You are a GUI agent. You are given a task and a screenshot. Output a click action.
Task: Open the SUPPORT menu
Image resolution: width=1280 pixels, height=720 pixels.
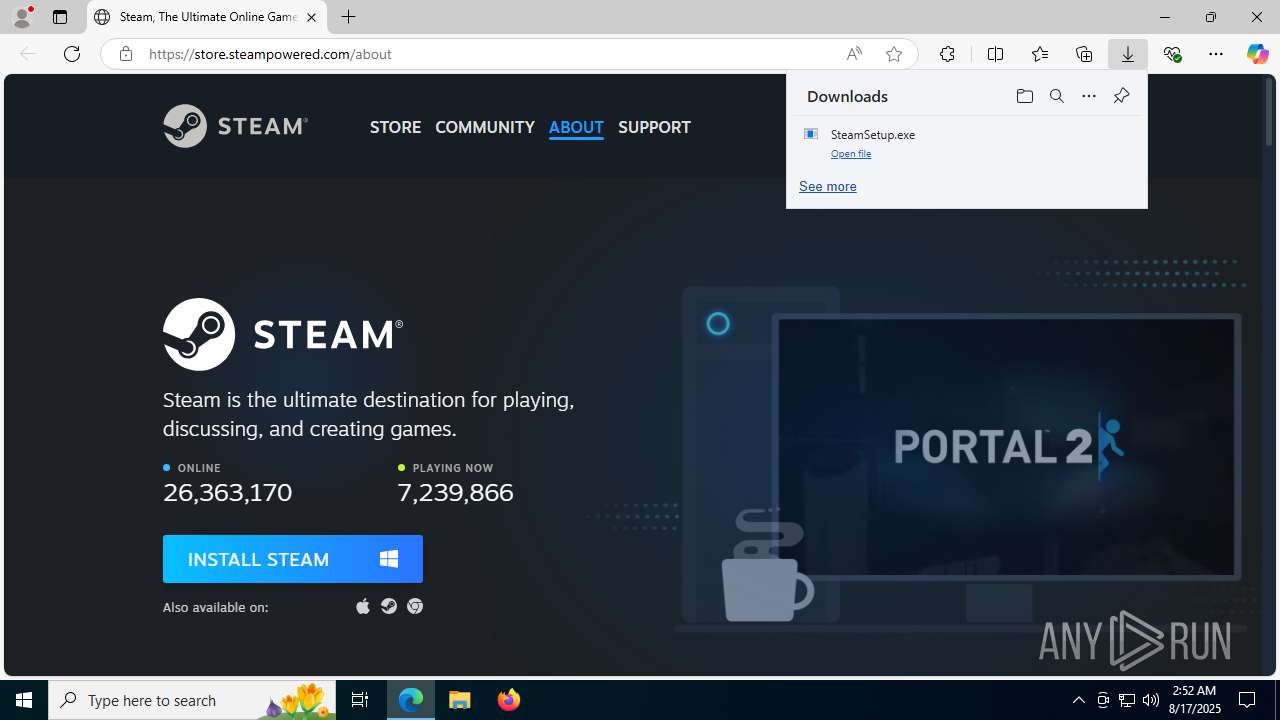click(654, 127)
